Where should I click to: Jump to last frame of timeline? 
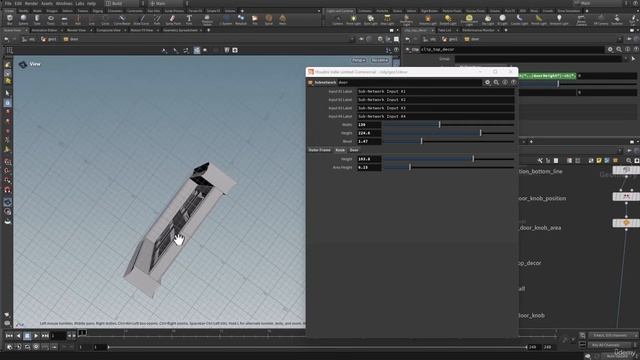[x=45, y=336]
